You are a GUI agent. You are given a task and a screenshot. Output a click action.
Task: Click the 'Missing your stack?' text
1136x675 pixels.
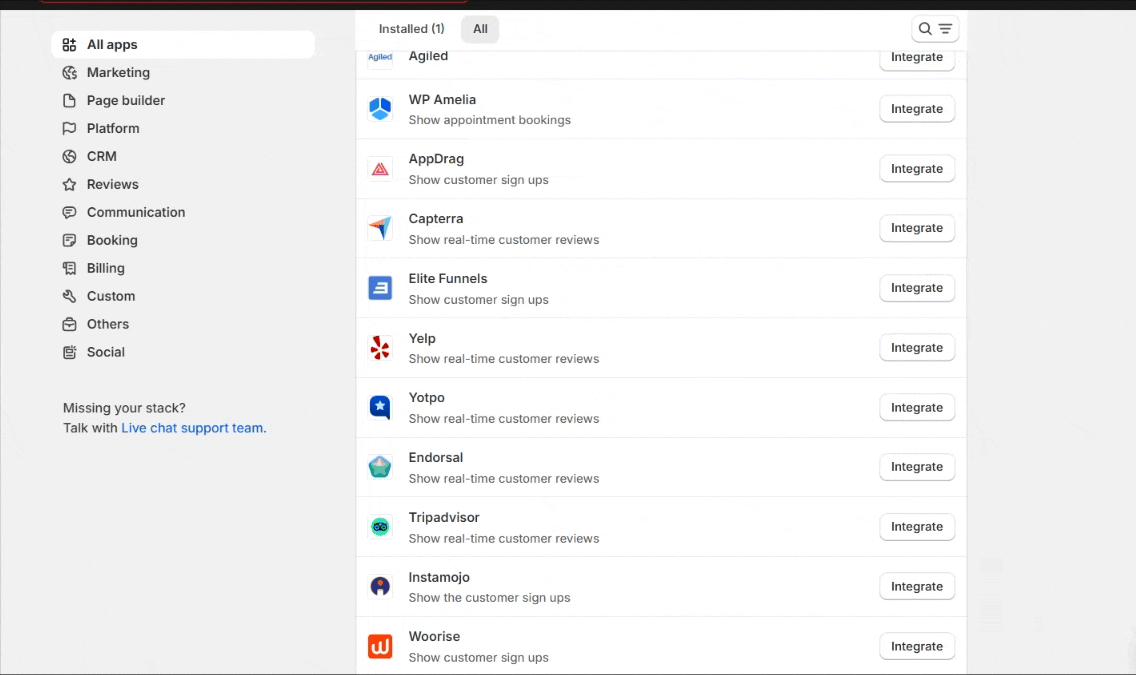click(124, 408)
